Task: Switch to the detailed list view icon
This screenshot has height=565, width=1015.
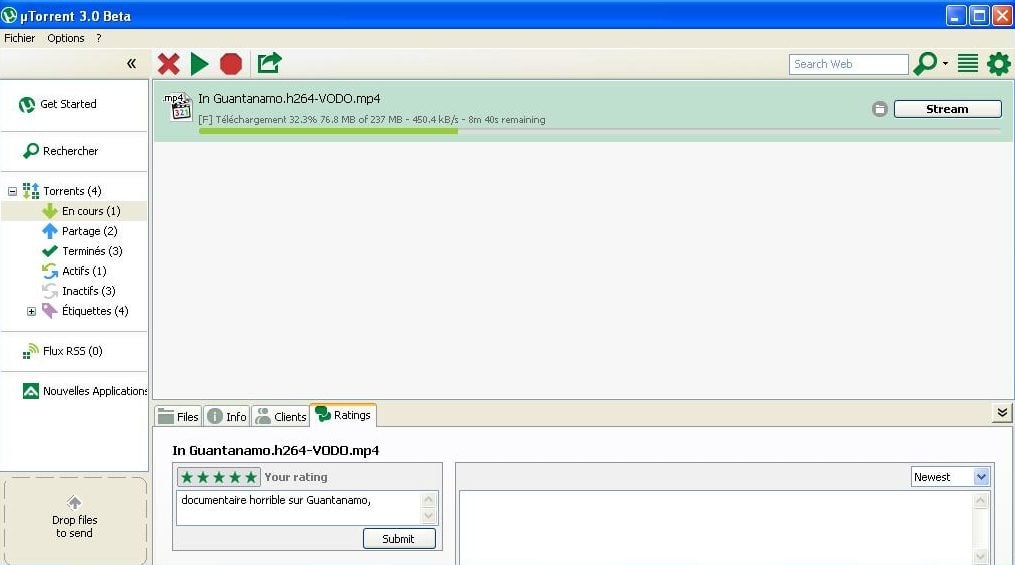Action: 968,63
